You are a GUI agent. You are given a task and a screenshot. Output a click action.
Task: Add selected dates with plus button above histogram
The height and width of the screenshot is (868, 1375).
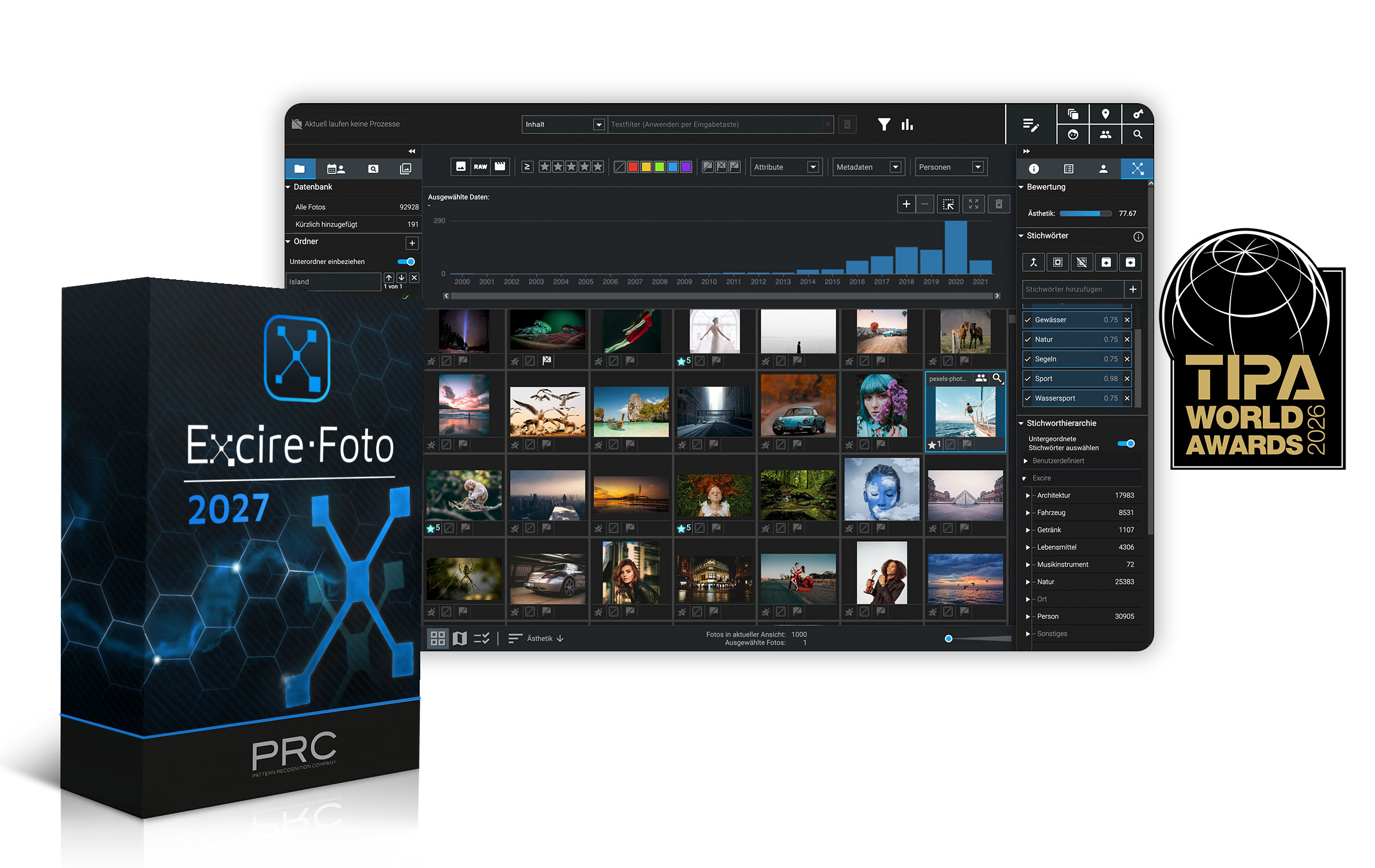(906, 204)
